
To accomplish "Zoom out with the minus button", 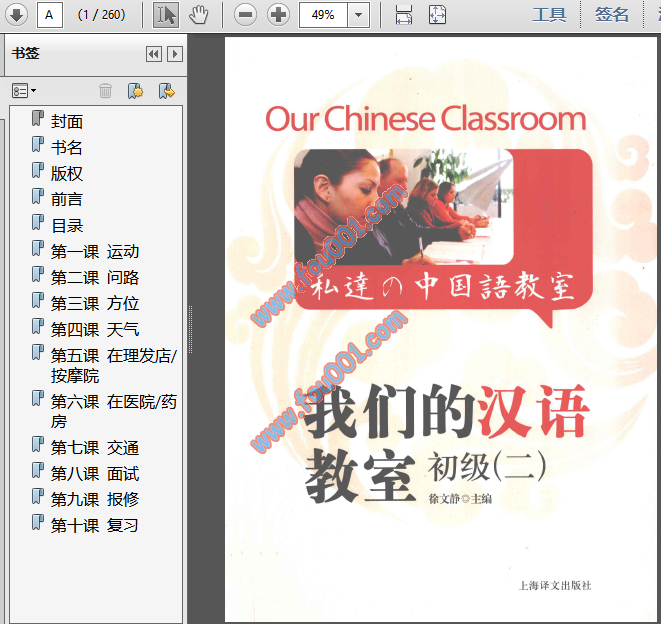I will click(x=245, y=15).
